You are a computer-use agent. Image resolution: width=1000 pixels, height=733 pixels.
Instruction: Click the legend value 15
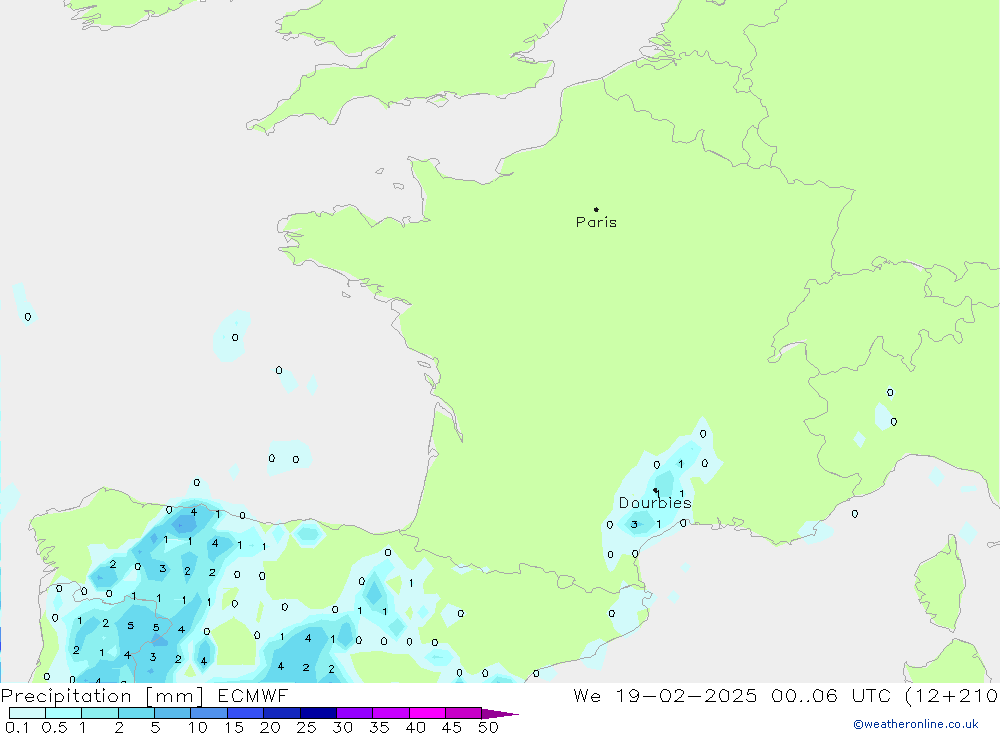(x=234, y=727)
